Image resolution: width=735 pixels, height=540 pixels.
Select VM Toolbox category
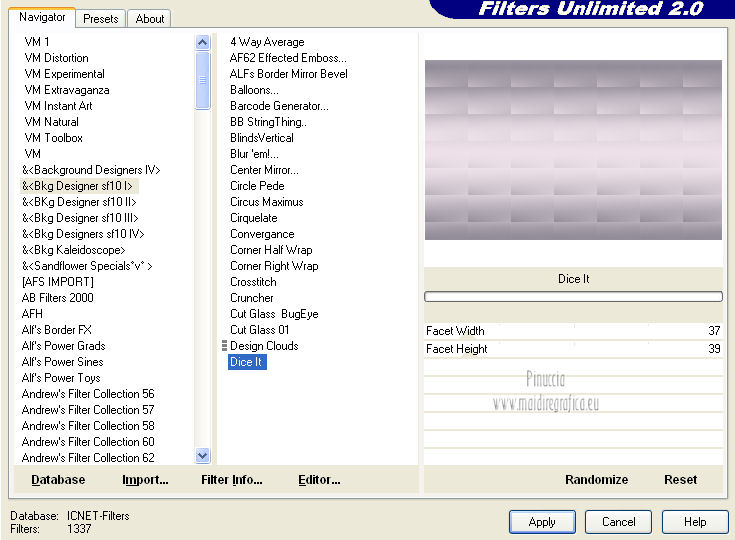(53, 138)
